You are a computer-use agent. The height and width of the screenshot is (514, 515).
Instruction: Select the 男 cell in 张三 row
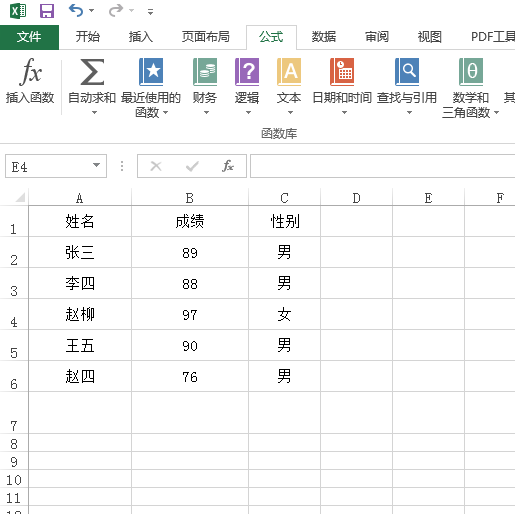pos(284,252)
